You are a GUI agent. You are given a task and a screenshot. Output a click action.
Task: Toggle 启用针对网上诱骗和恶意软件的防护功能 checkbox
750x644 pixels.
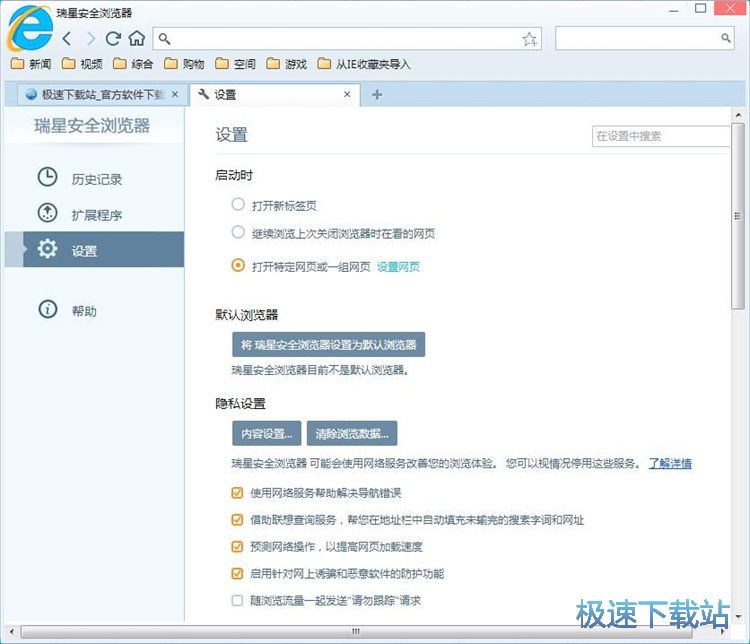(x=237, y=573)
